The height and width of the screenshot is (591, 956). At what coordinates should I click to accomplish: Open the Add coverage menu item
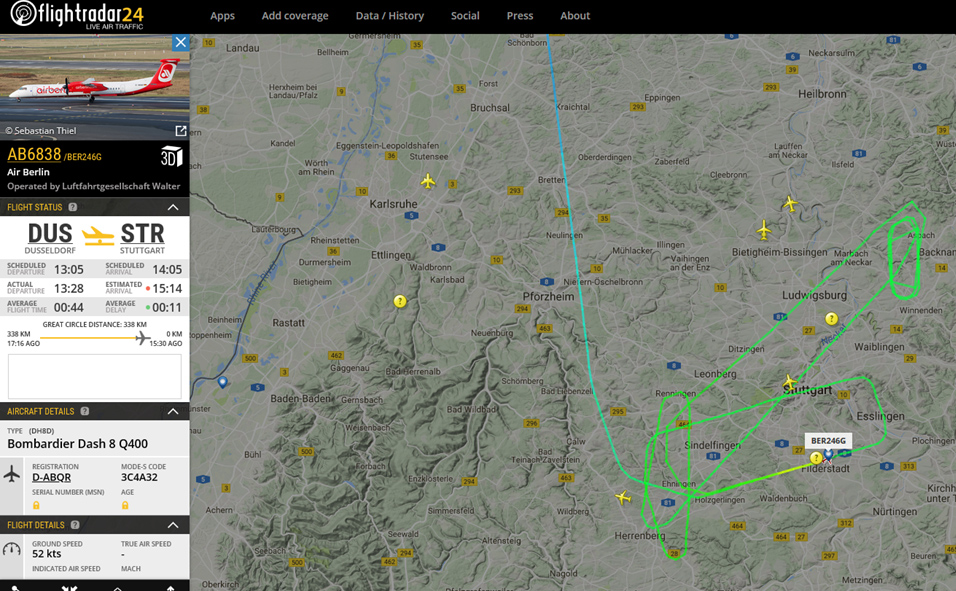294,16
